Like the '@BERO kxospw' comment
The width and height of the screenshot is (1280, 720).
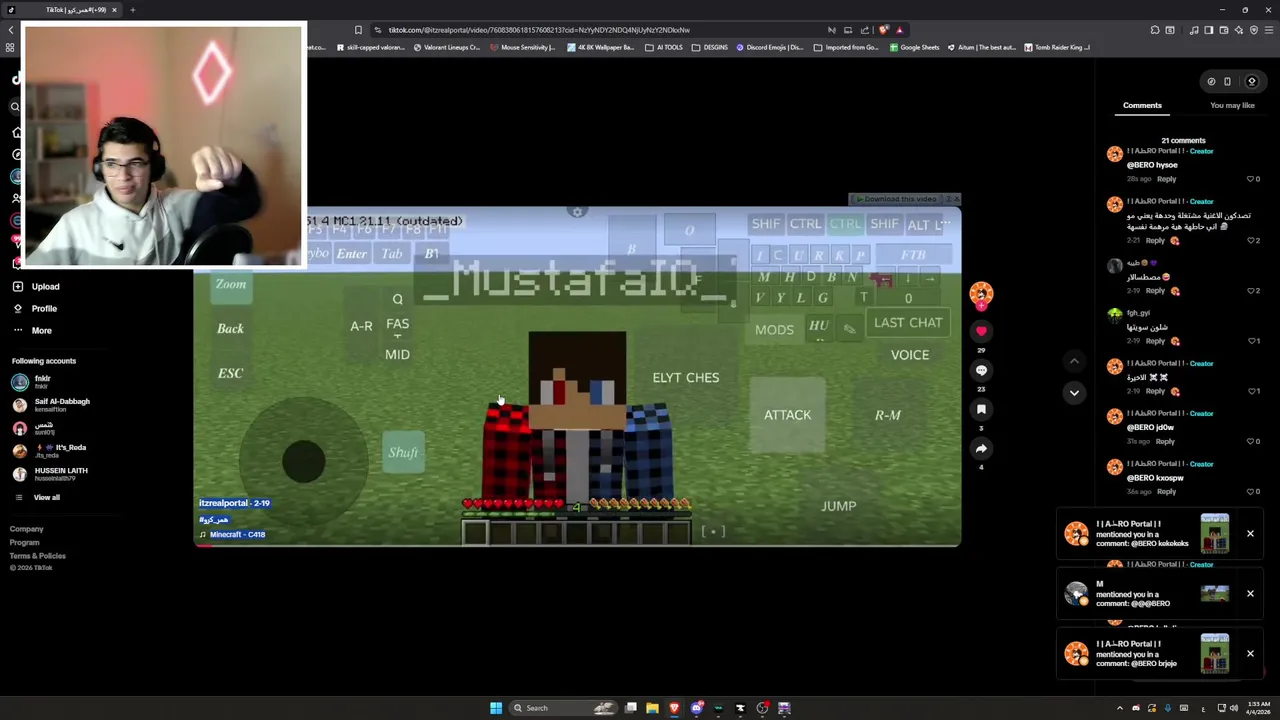(1250, 491)
